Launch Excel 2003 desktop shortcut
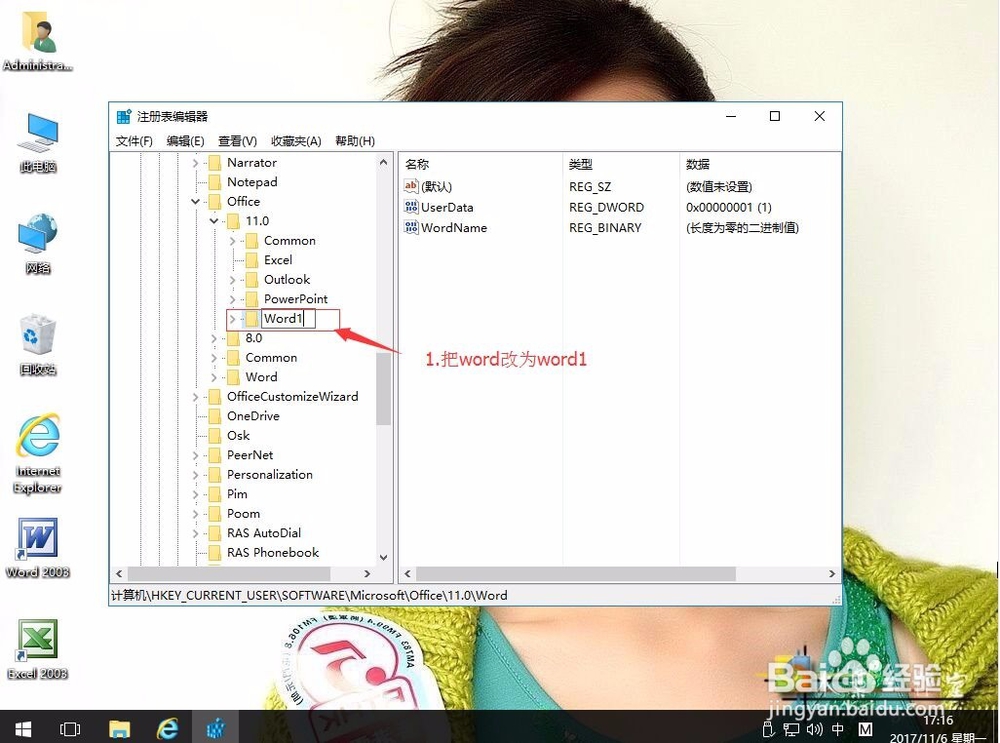The image size is (1000, 743). click(x=38, y=649)
